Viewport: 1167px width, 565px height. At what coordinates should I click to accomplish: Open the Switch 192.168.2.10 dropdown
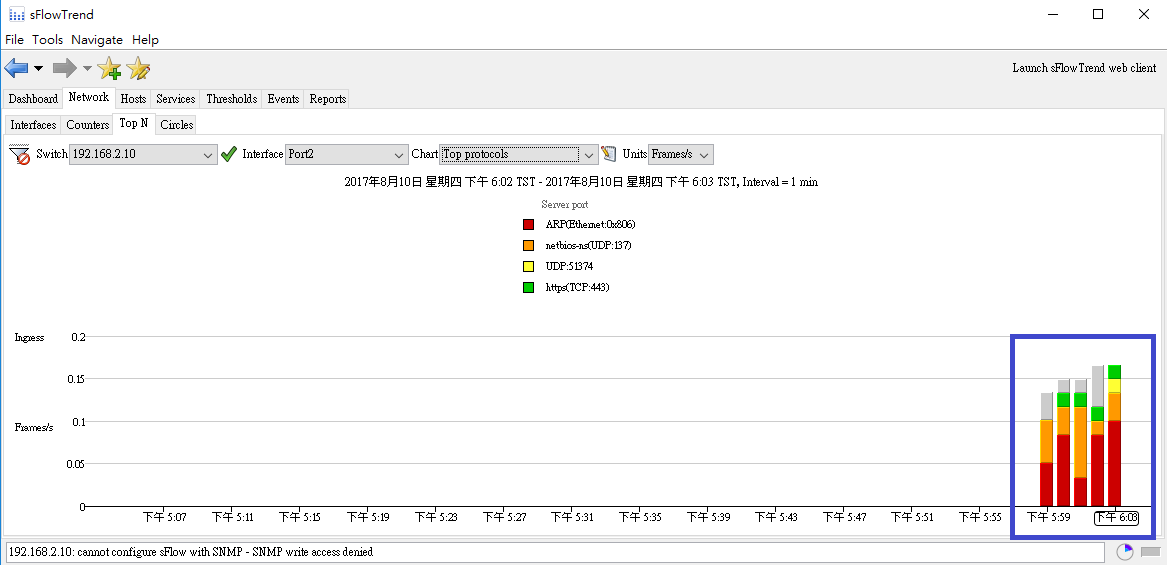click(143, 154)
